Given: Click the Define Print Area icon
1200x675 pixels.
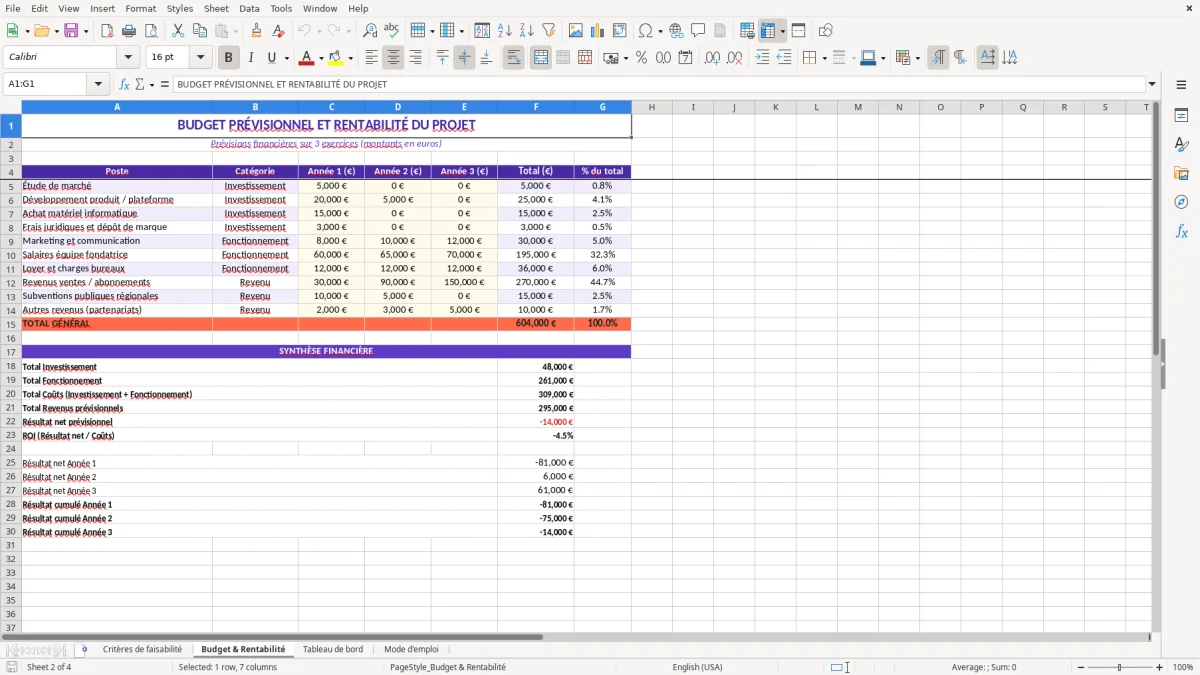Looking at the screenshot, I should (x=747, y=31).
